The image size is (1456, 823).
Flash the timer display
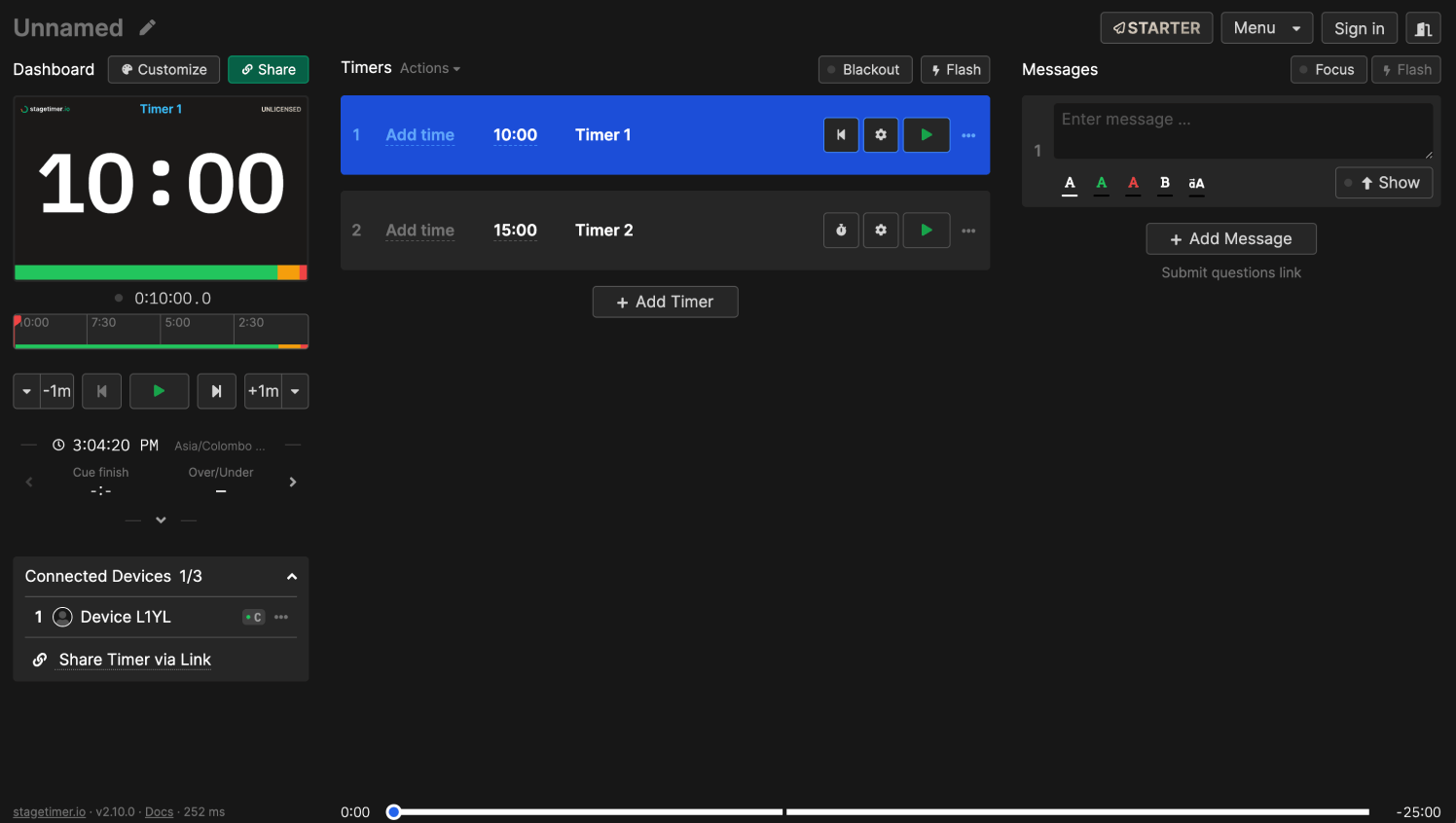[955, 70]
